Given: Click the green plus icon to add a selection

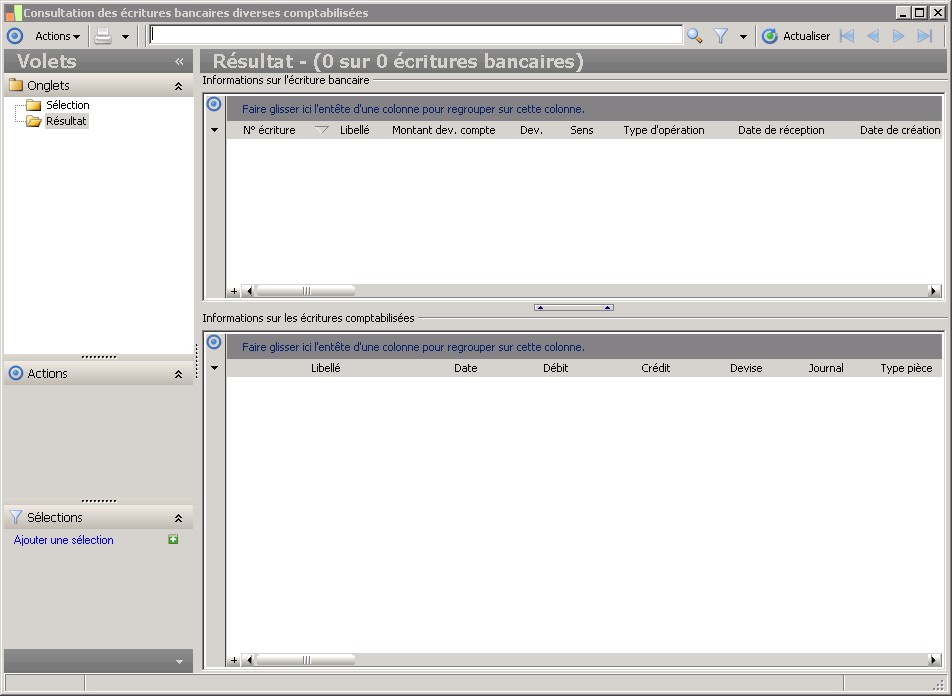Looking at the screenshot, I should pos(173,539).
